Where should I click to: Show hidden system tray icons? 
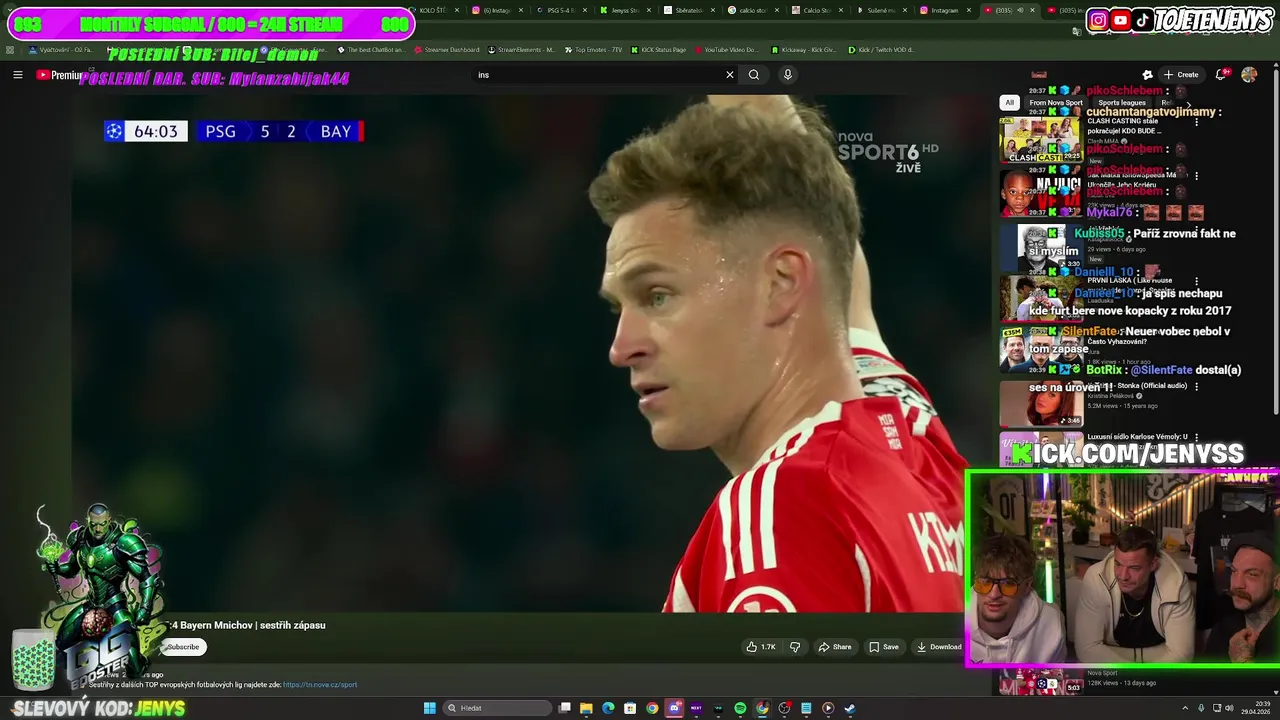(1185, 708)
